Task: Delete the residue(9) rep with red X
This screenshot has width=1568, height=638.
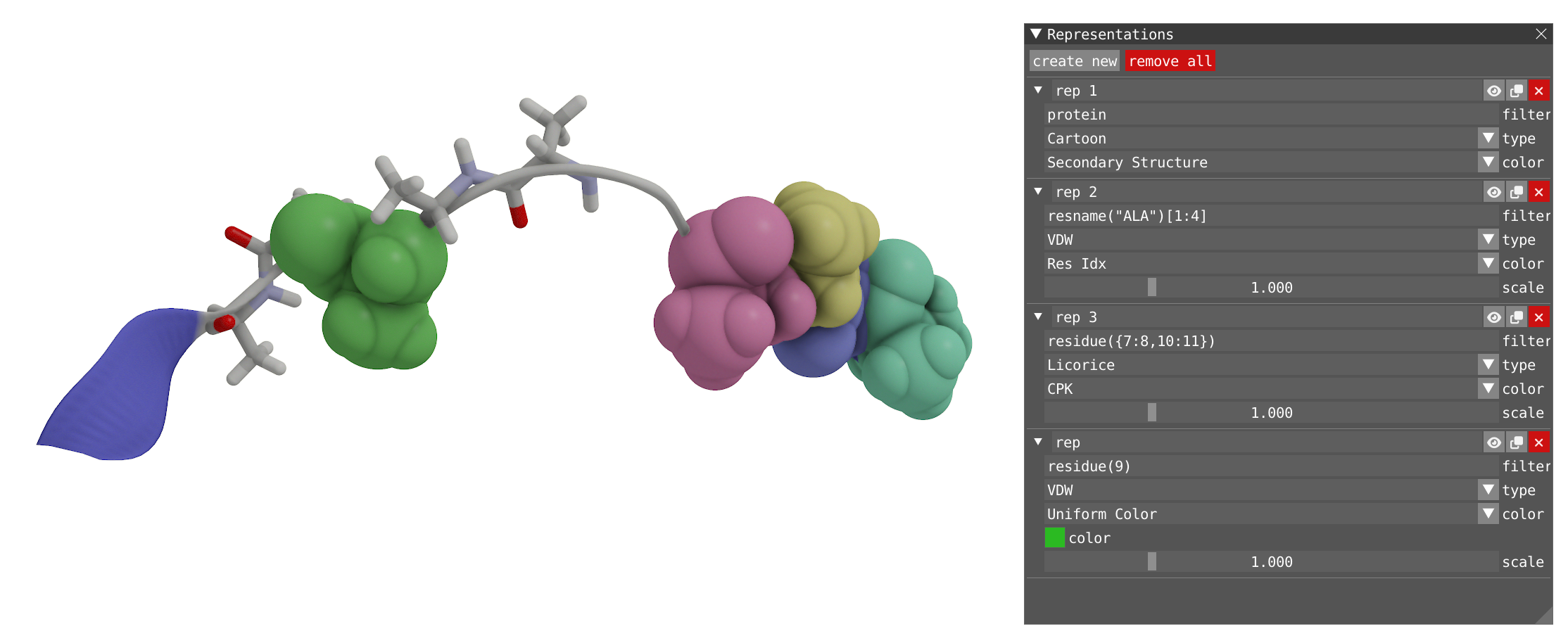Action: pyautogui.click(x=1538, y=442)
